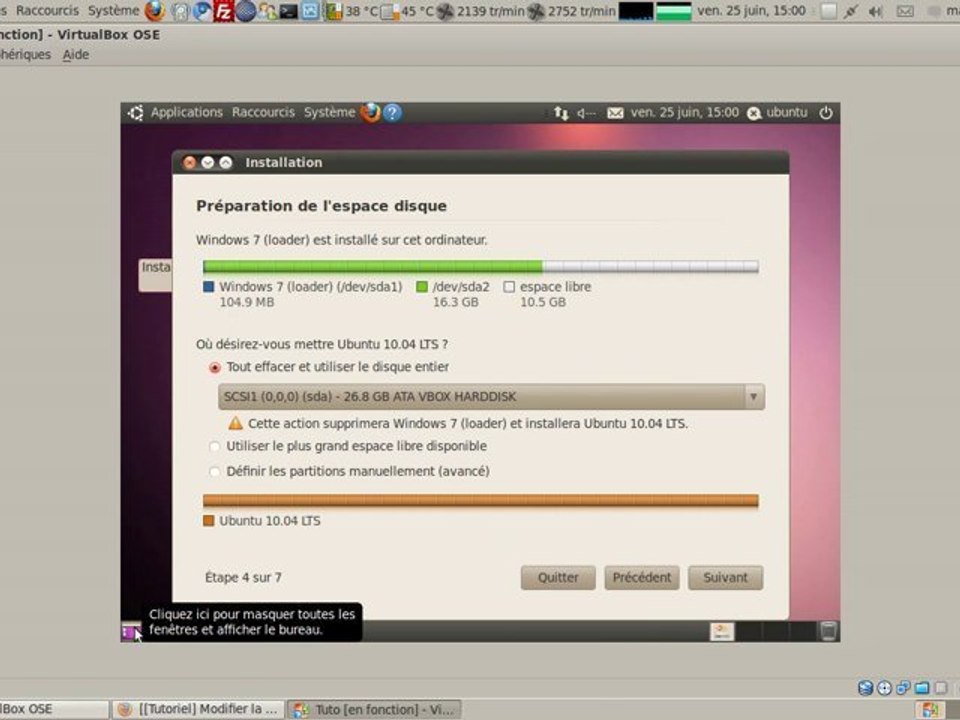The width and height of the screenshot is (960, 720).
Task: Open the host Raccourcis menu
Action: pos(47,11)
